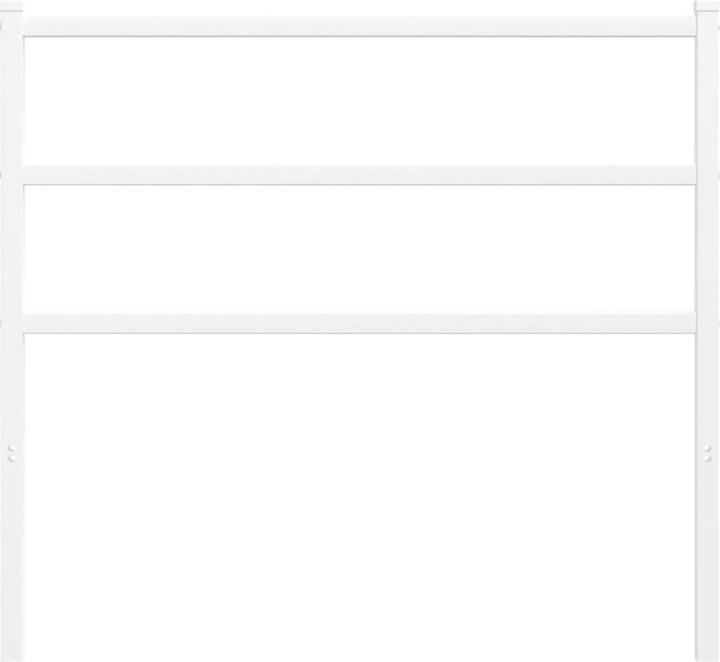
Task: Click joint where middle rail meets left post
Action: pyautogui.click(x=23, y=175)
